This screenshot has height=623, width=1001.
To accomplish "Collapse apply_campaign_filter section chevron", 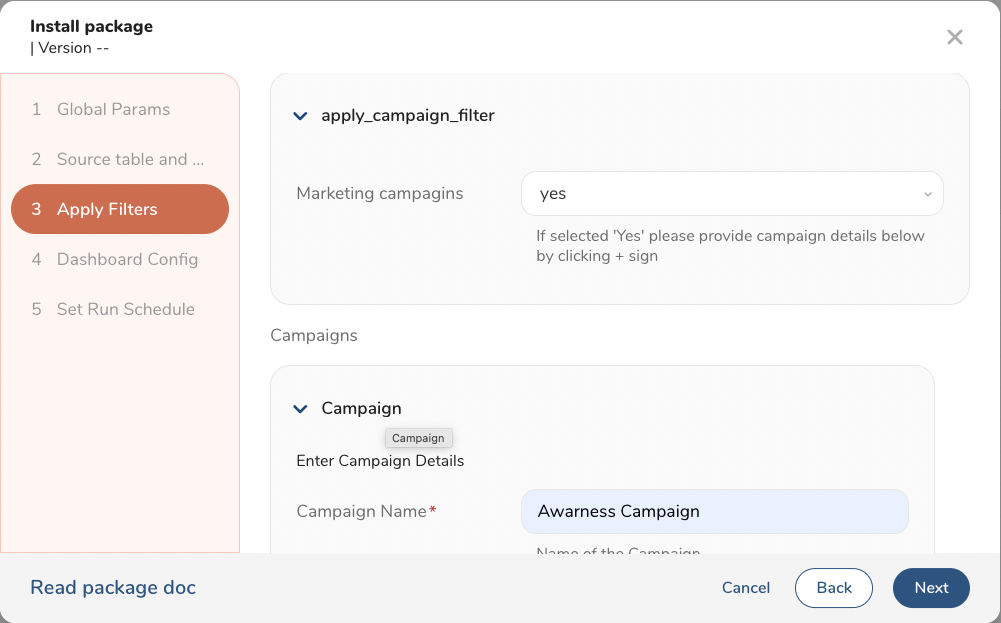I will [x=300, y=116].
